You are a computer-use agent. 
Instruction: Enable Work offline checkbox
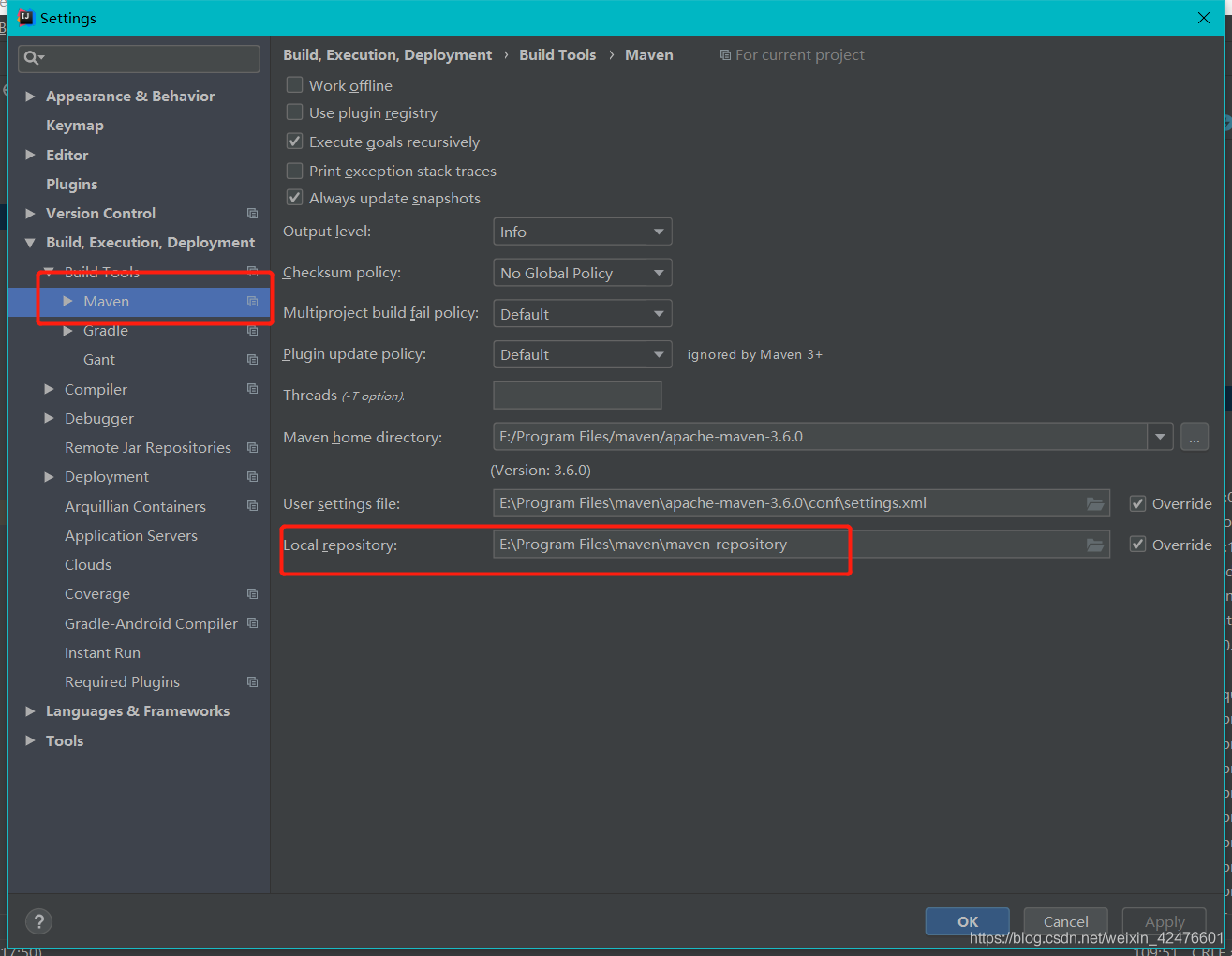coord(294,85)
